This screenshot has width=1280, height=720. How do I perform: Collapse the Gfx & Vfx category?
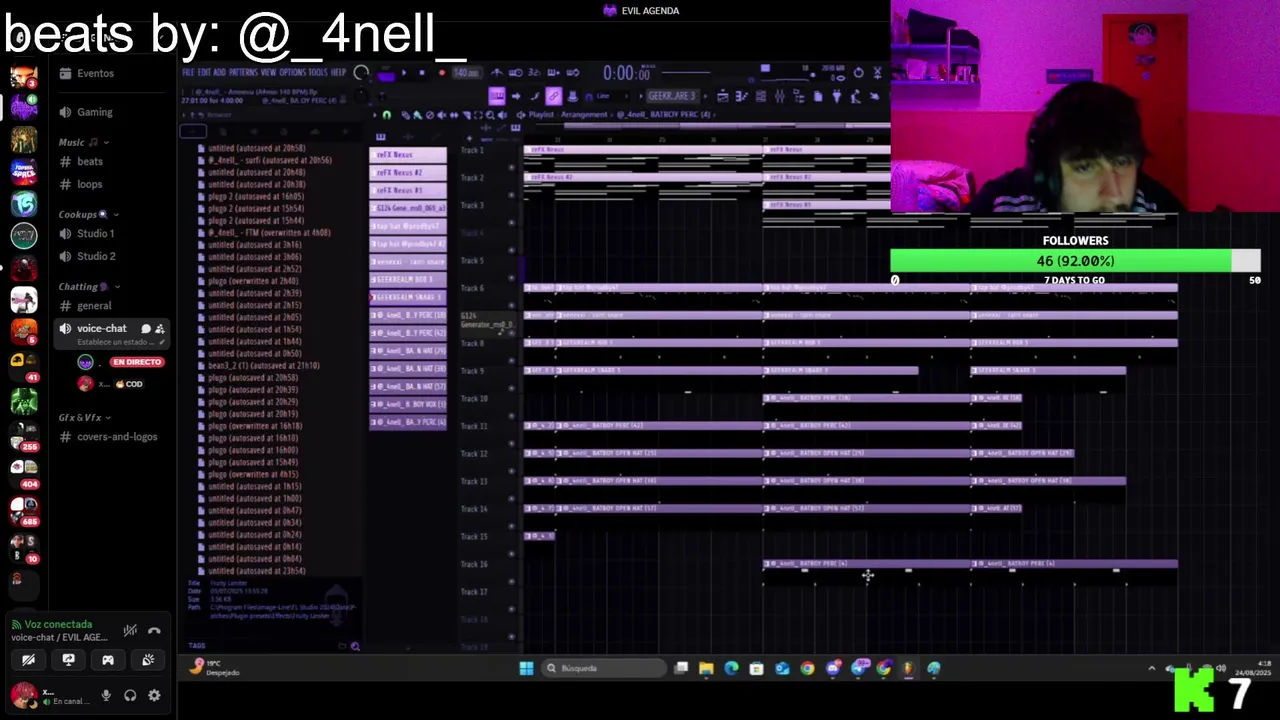[84, 417]
